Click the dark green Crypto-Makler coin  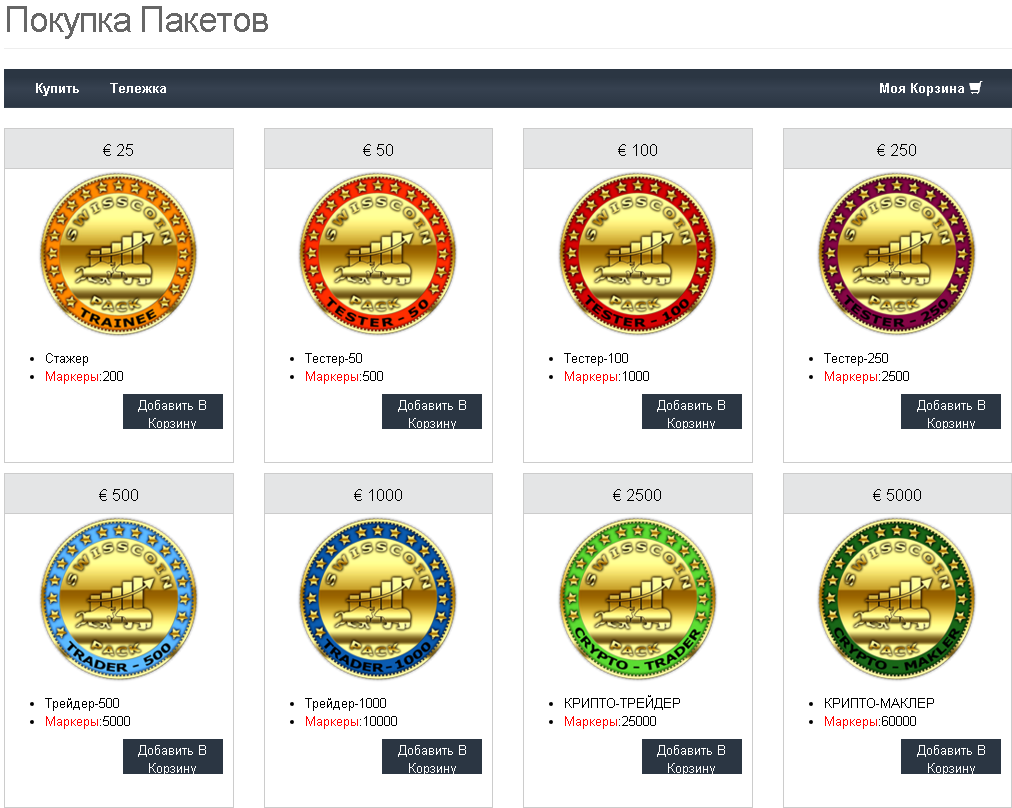coord(897,599)
